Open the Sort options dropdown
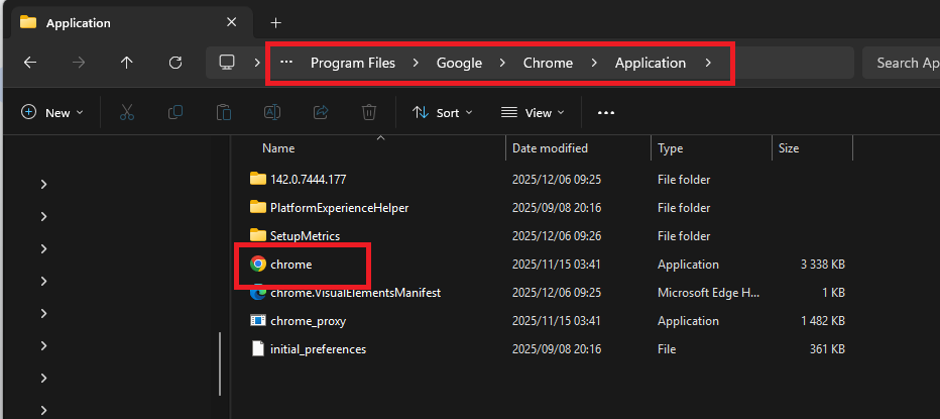Screen dimensions: 940x419 [443, 113]
